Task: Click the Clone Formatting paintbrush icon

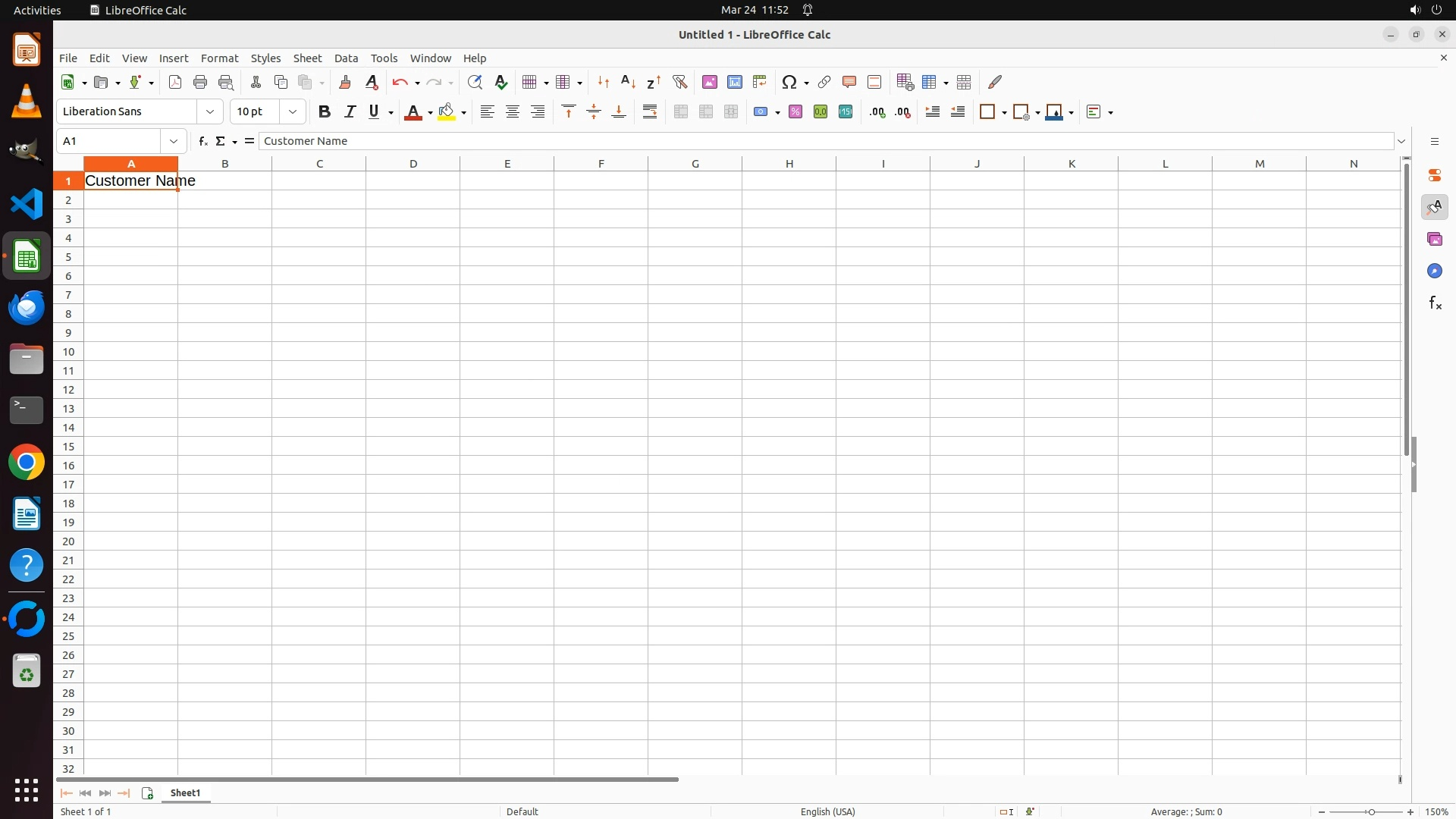Action: 345,82
